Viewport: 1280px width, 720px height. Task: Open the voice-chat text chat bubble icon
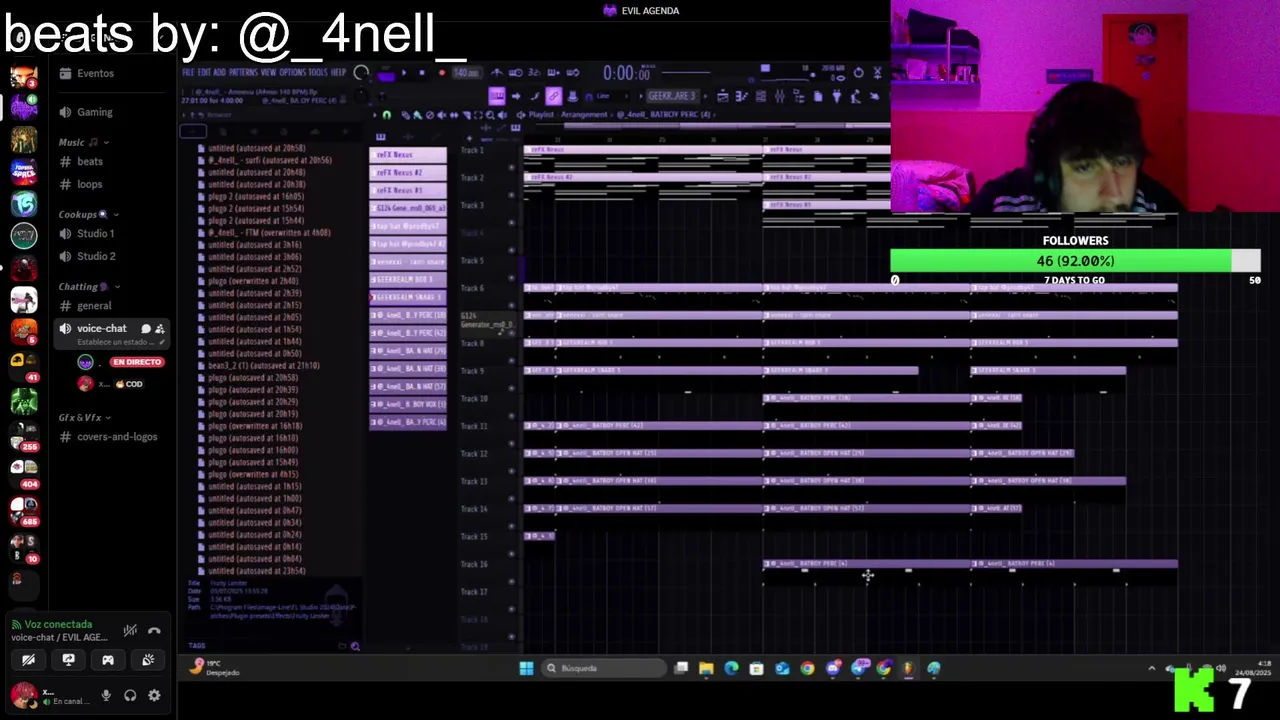146,328
